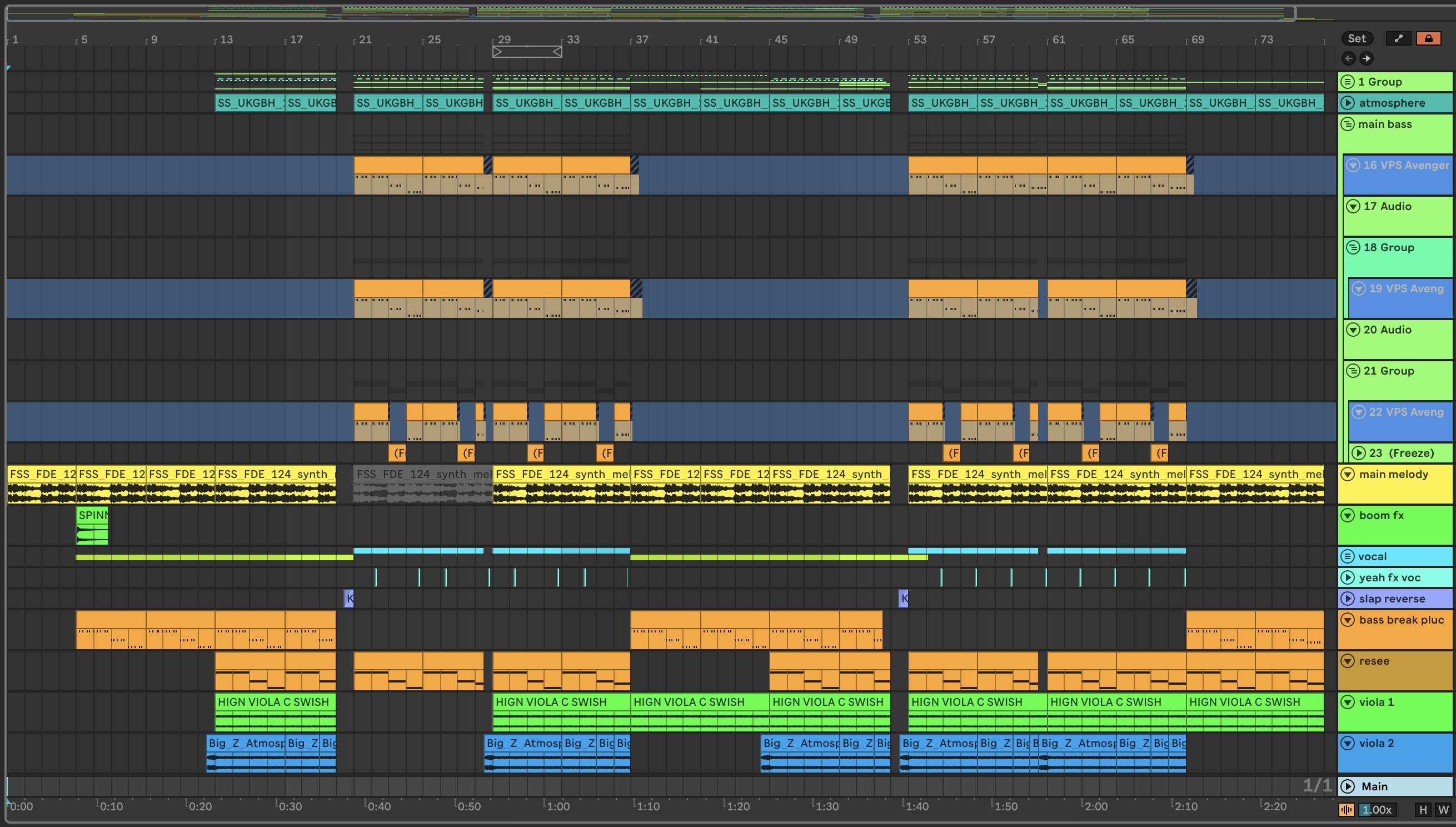The width and height of the screenshot is (1456, 827).
Task: Fold the 17 Audio track triangle
Action: pyautogui.click(x=1353, y=206)
